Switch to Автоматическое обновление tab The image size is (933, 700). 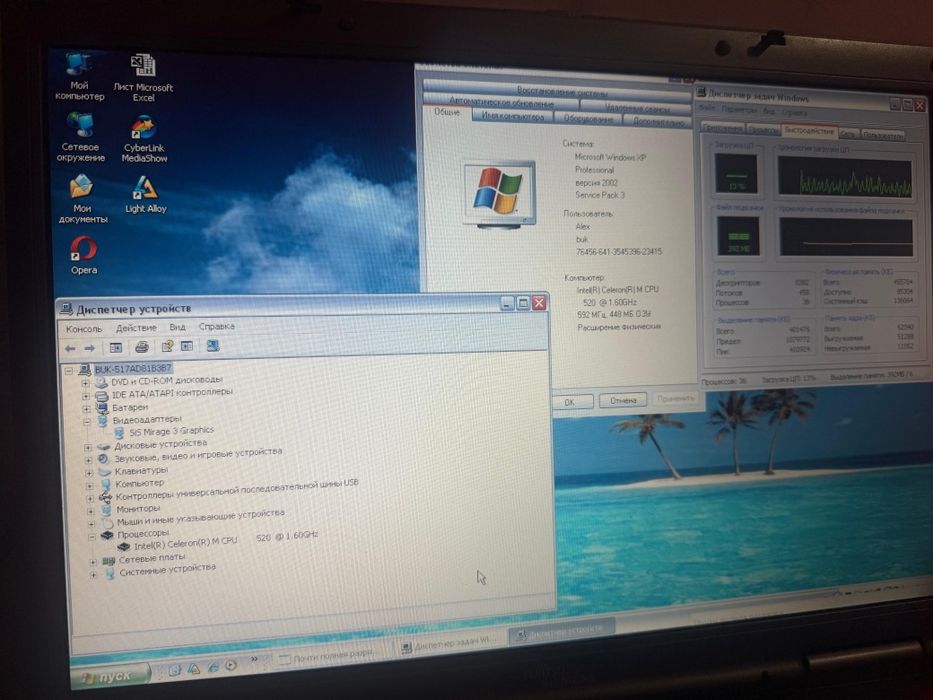[501, 102]
